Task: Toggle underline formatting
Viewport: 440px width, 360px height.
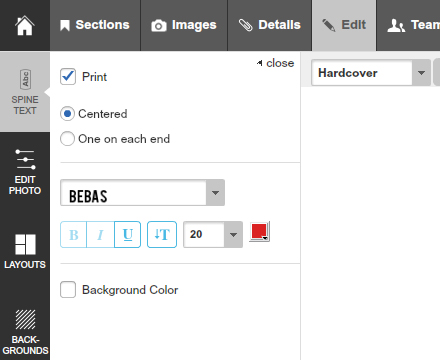Action: click(127, 235)
